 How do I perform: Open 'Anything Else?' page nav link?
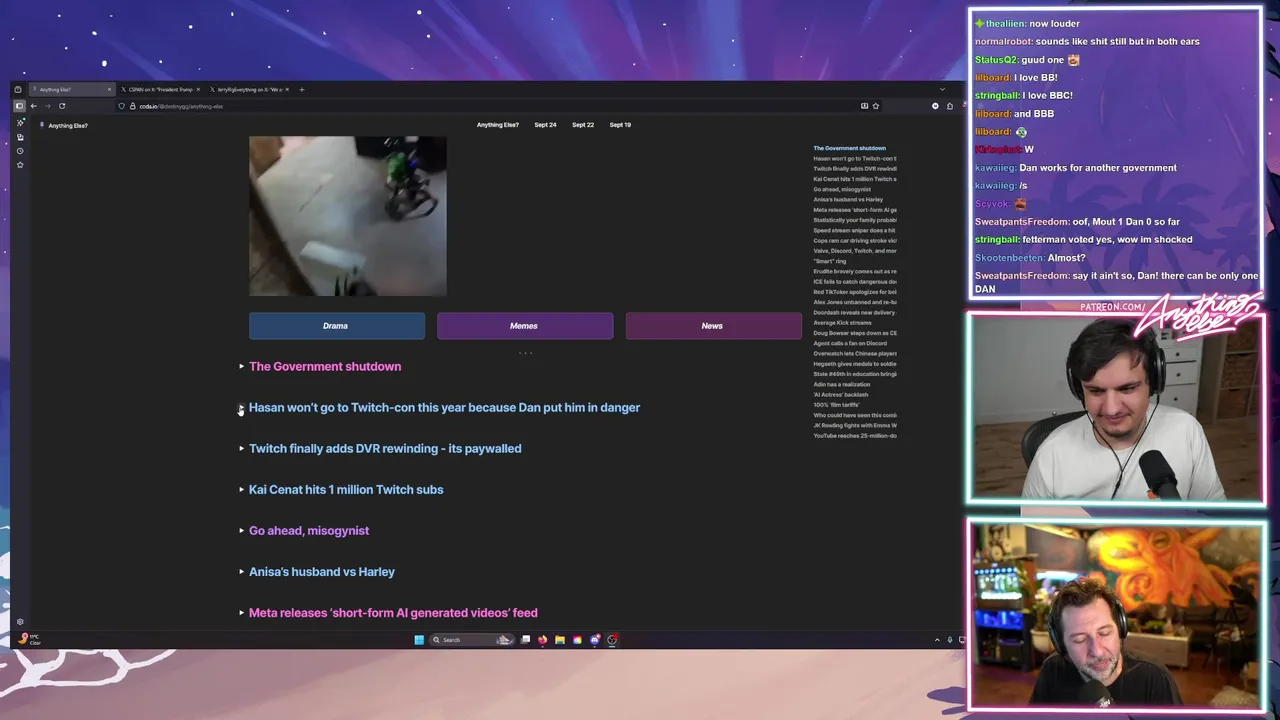coord(497,125)
